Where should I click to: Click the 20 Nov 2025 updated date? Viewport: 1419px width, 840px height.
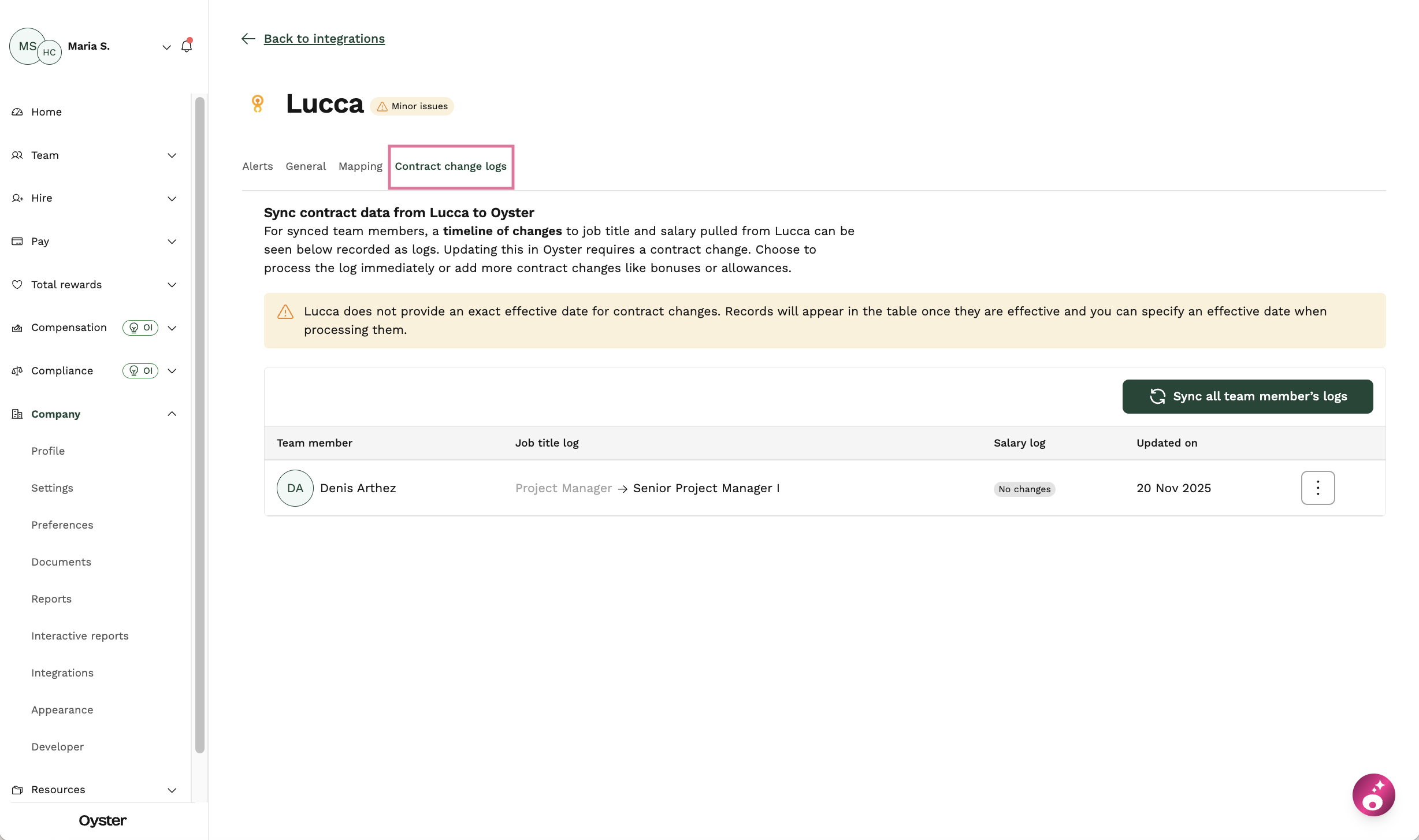click(x=1173, y=488)
